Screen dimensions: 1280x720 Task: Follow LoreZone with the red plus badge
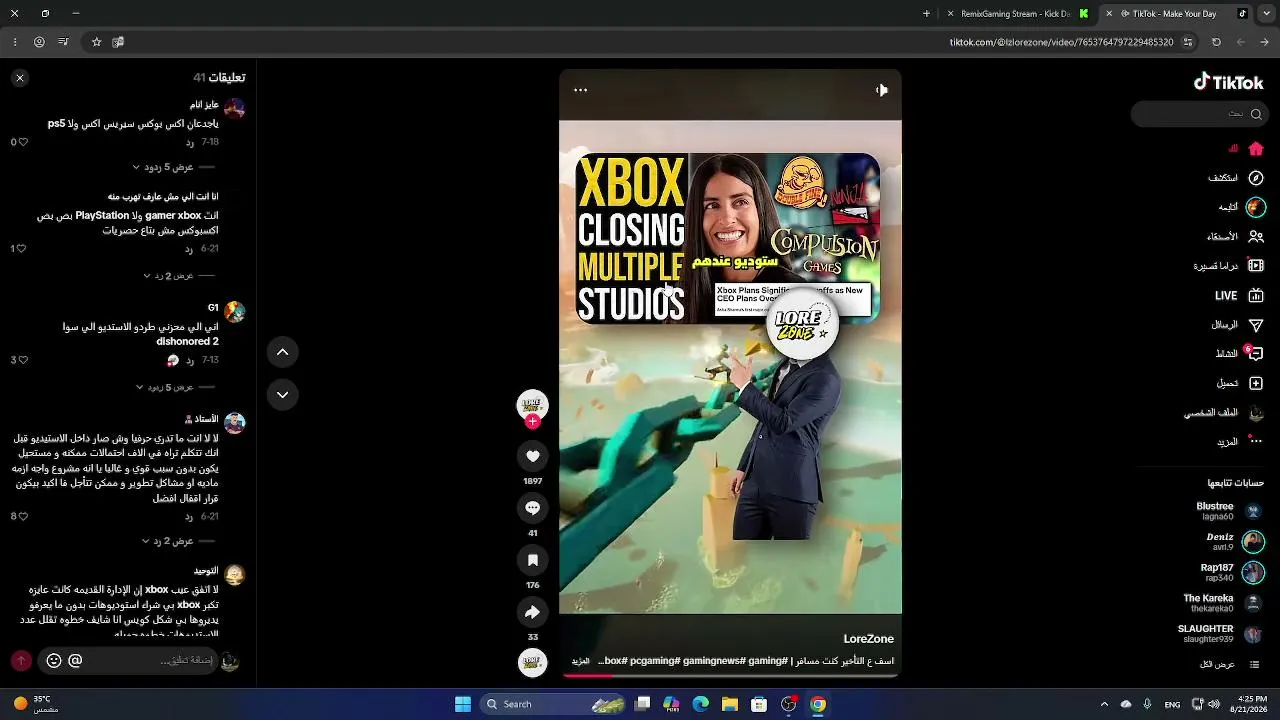coord(532,421)
